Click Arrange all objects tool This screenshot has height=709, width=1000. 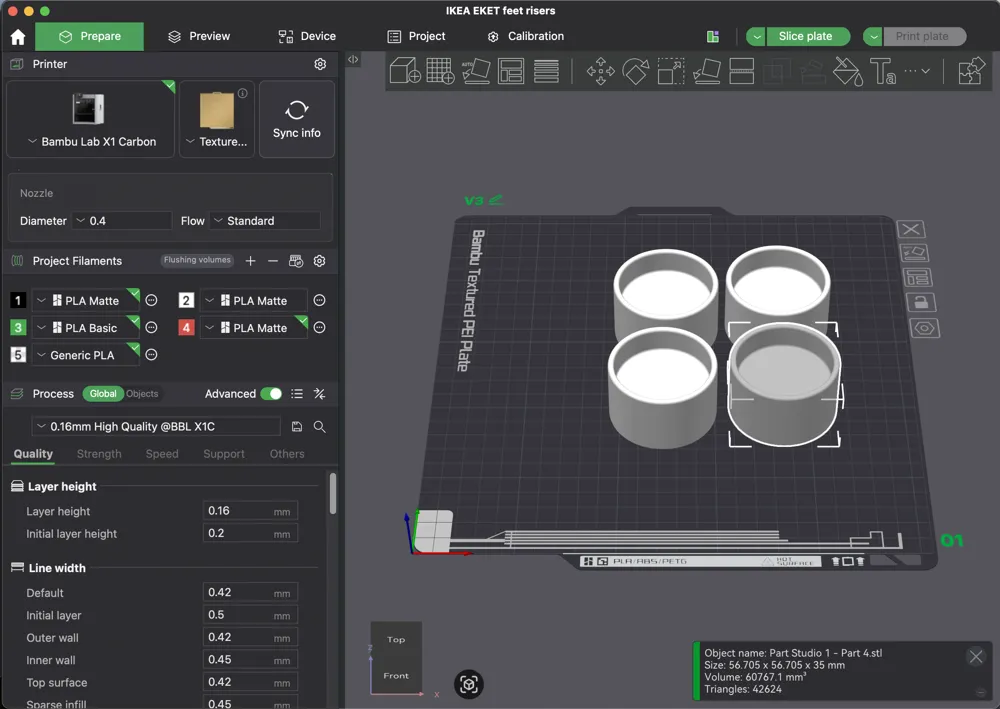tap(511, 71)
